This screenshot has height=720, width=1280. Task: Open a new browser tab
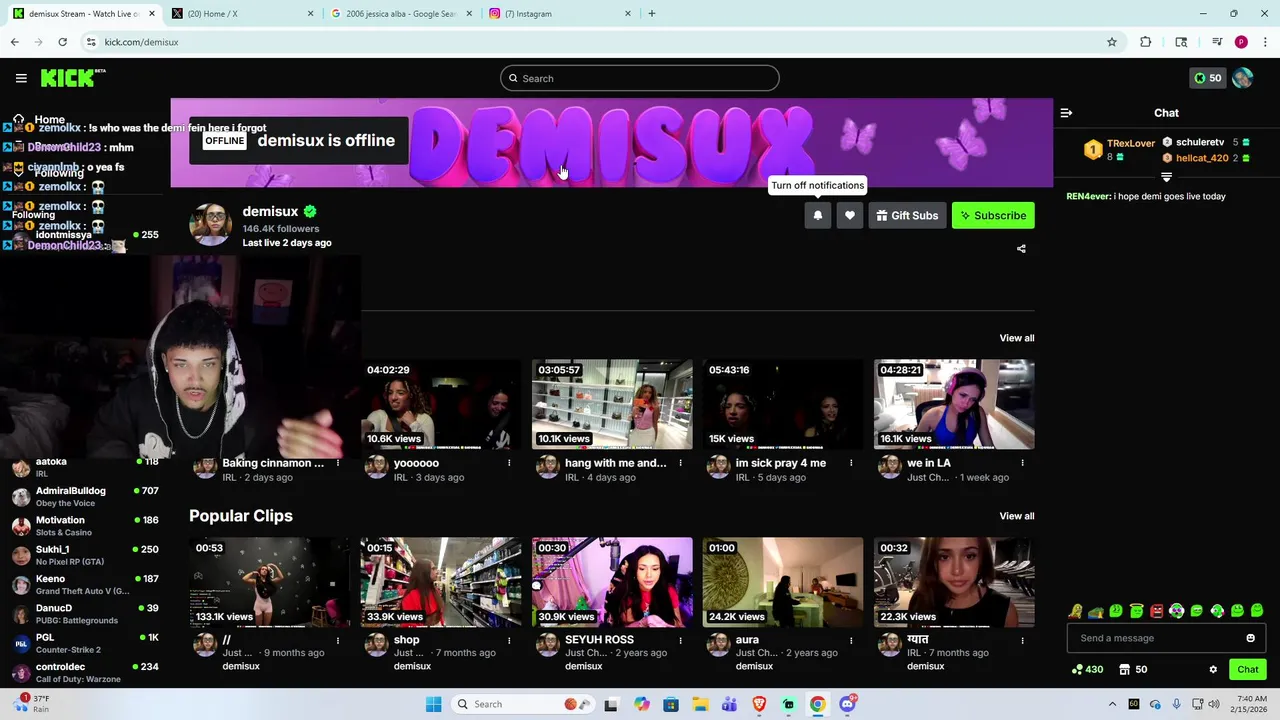pyautogui.click(x=652, y=14)
